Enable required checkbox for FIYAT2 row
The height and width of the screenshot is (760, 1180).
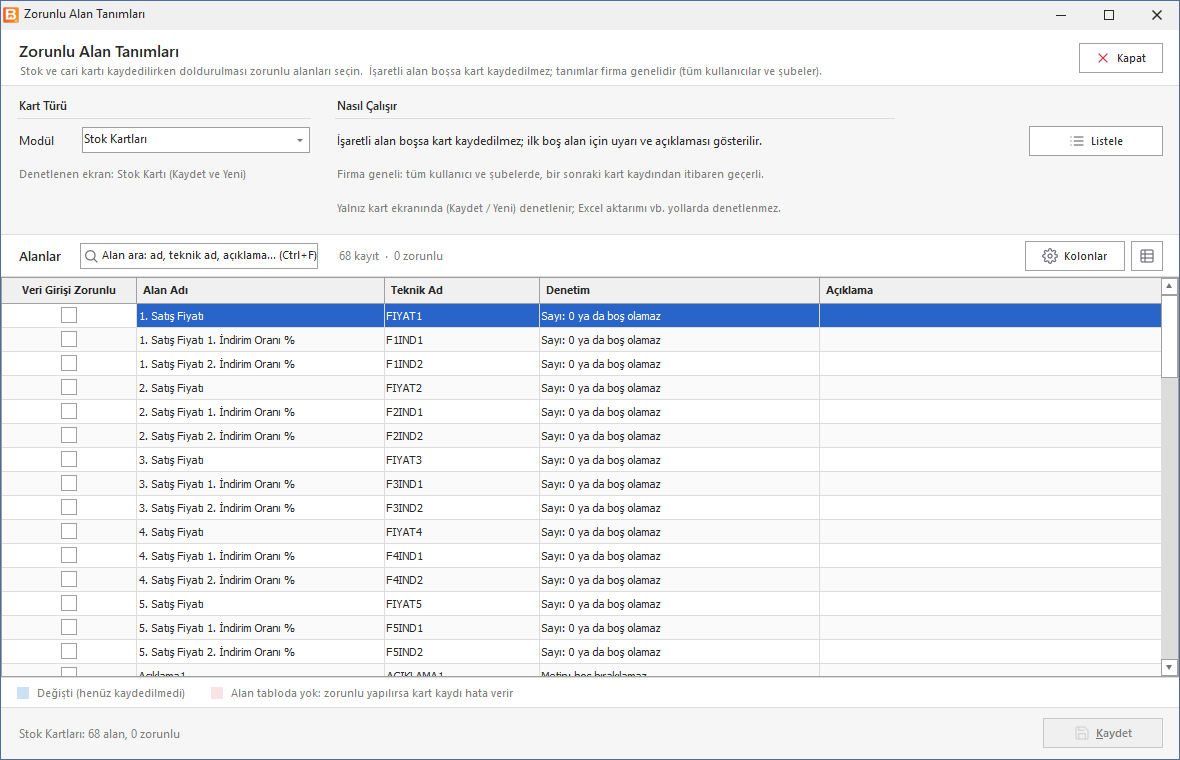[x=69, y=388]
